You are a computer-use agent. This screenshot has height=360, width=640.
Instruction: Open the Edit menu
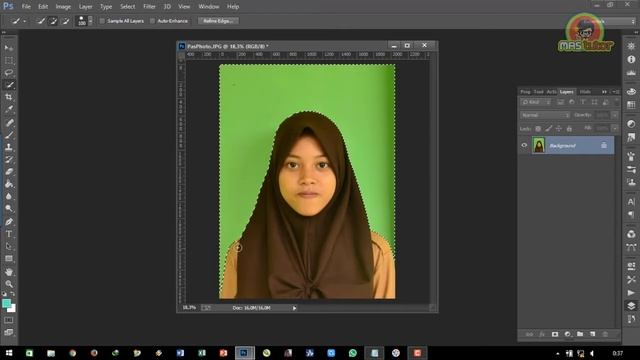[43, 7]
